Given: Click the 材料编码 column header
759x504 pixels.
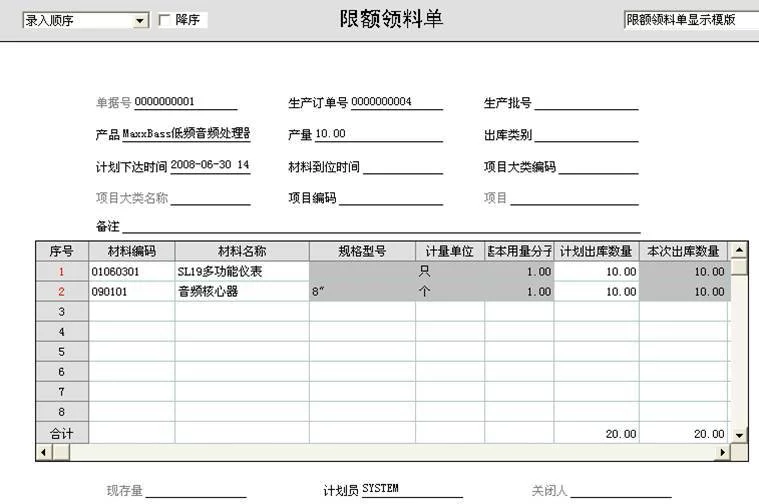Looking at the screenshot, I should tap(132, 251).
